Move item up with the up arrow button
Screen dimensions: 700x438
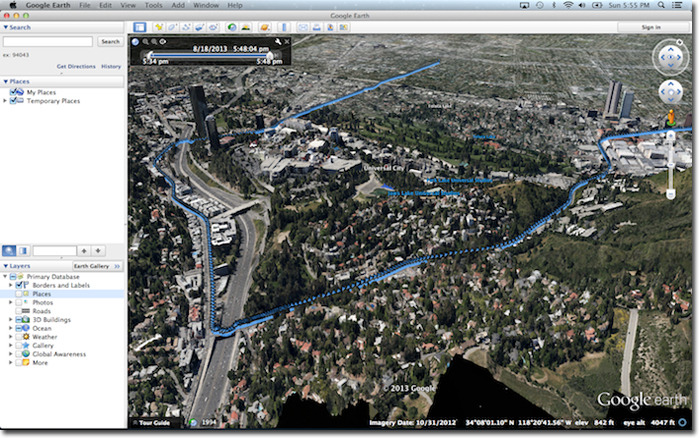tap(84, 250)
